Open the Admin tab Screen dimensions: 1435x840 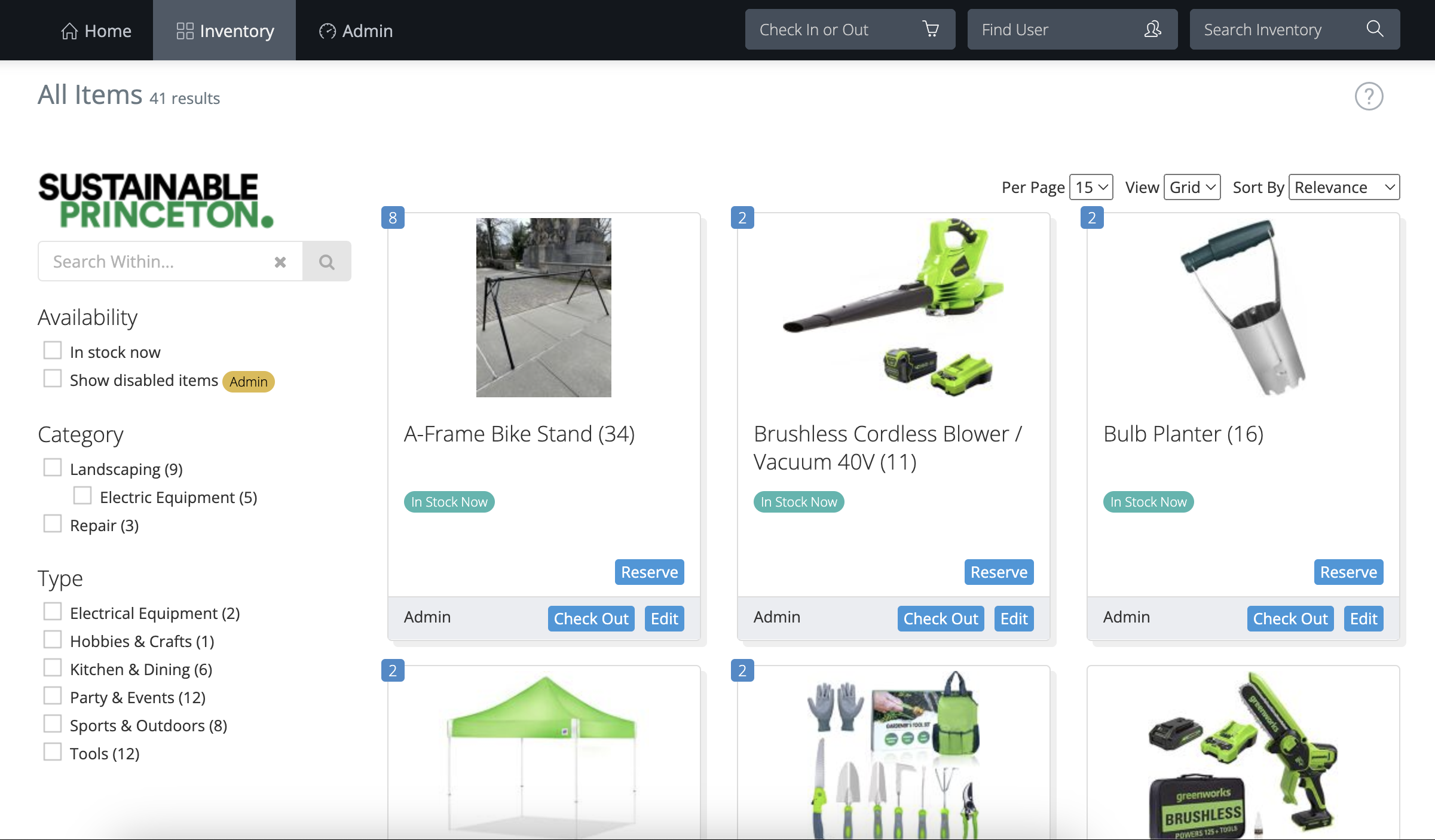pos(356,30)
